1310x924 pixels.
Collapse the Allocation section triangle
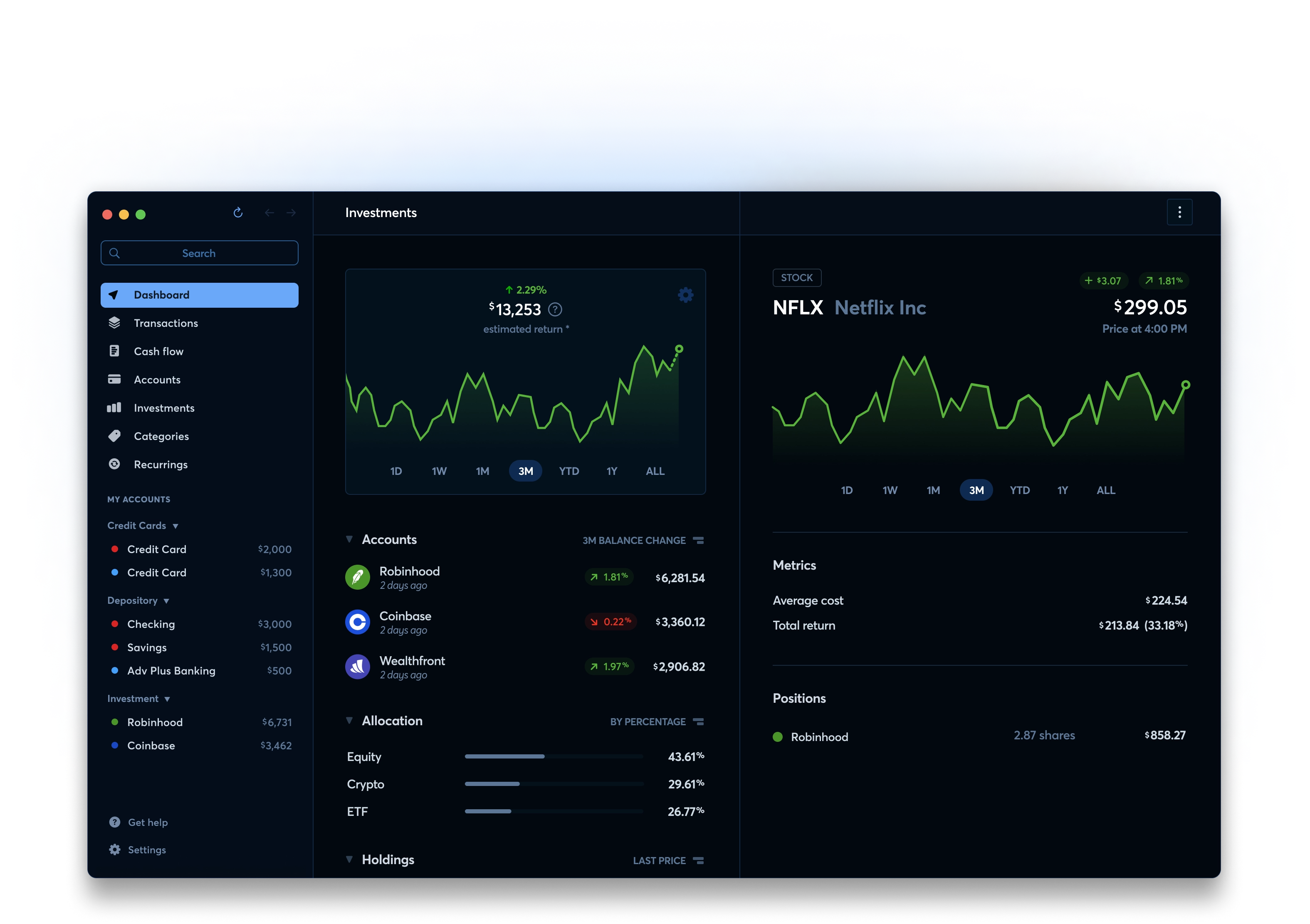349,720
